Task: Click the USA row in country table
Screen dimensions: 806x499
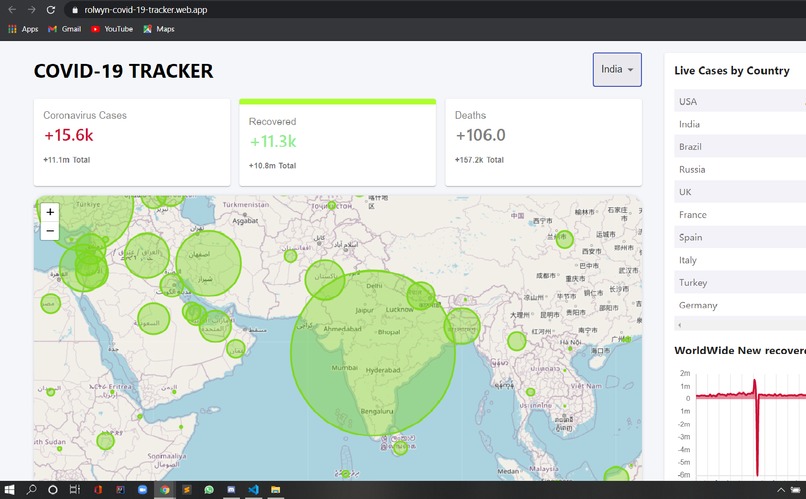Action: click(x=740, y=101)
